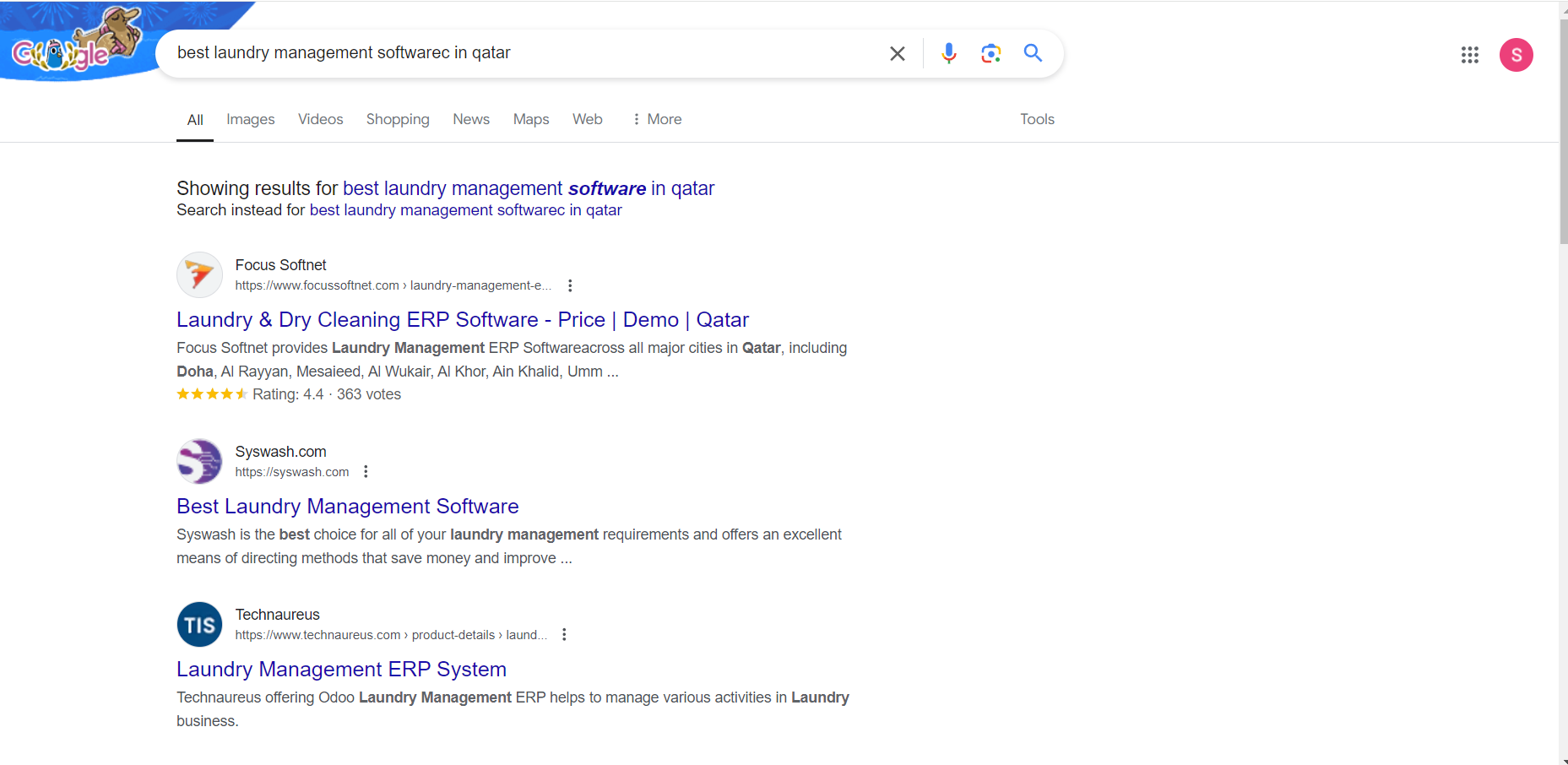Click the Syswash.com site favicon
Viewport: 1568px width, 765px height.
coord(199,461)
